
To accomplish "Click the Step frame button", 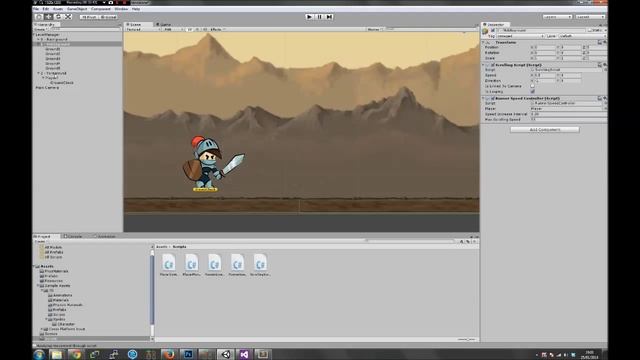I will [x=329, y=17].
